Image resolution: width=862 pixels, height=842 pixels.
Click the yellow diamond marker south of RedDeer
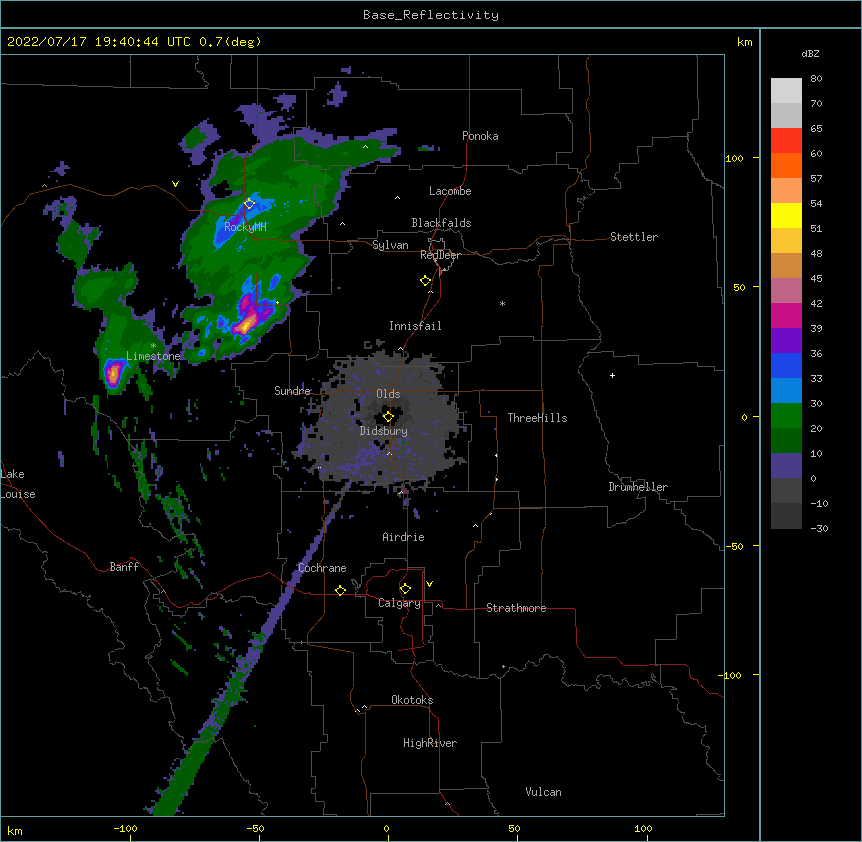tap(426, 281)
